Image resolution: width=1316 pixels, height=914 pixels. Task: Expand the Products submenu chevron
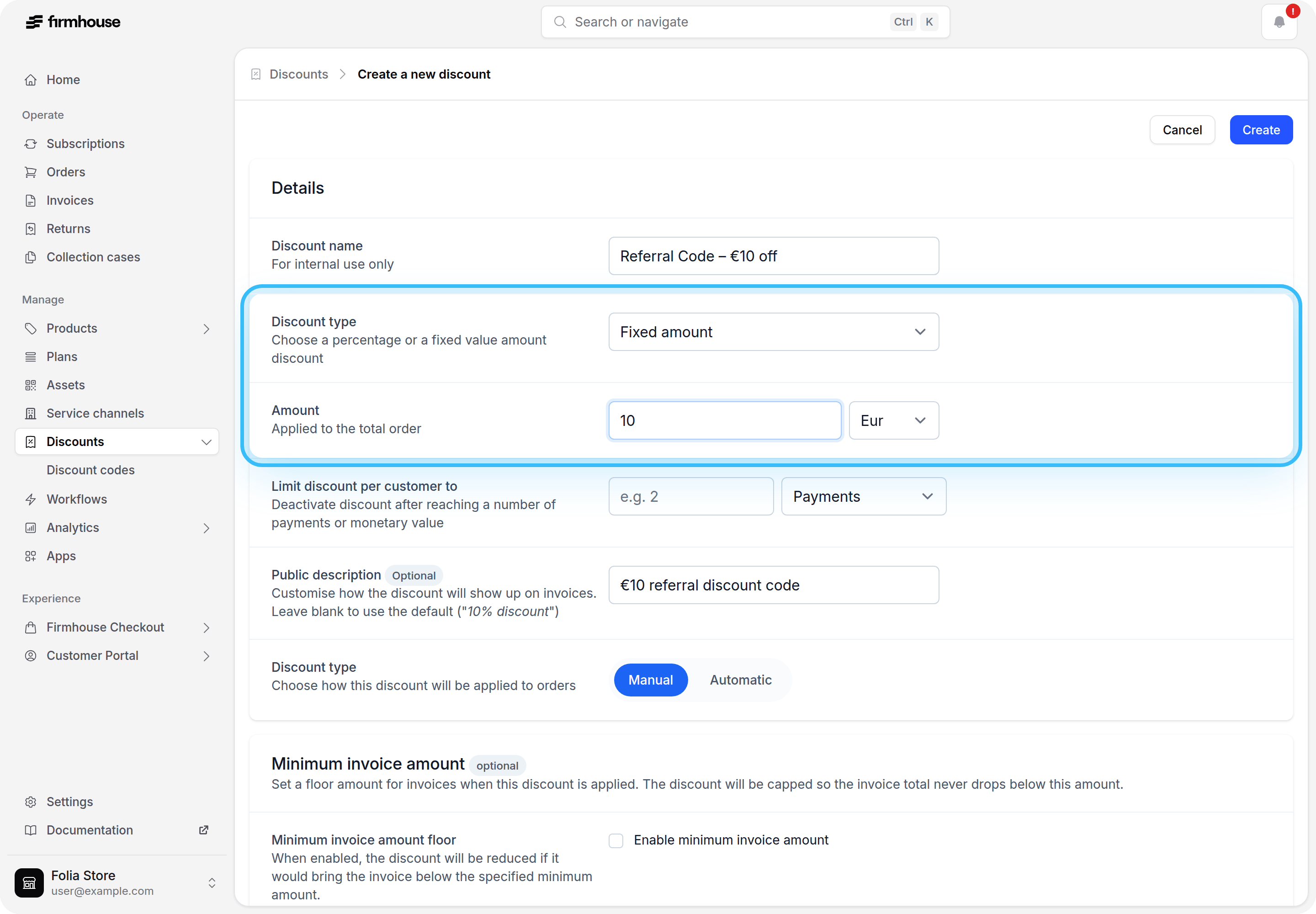click(207, 329)
